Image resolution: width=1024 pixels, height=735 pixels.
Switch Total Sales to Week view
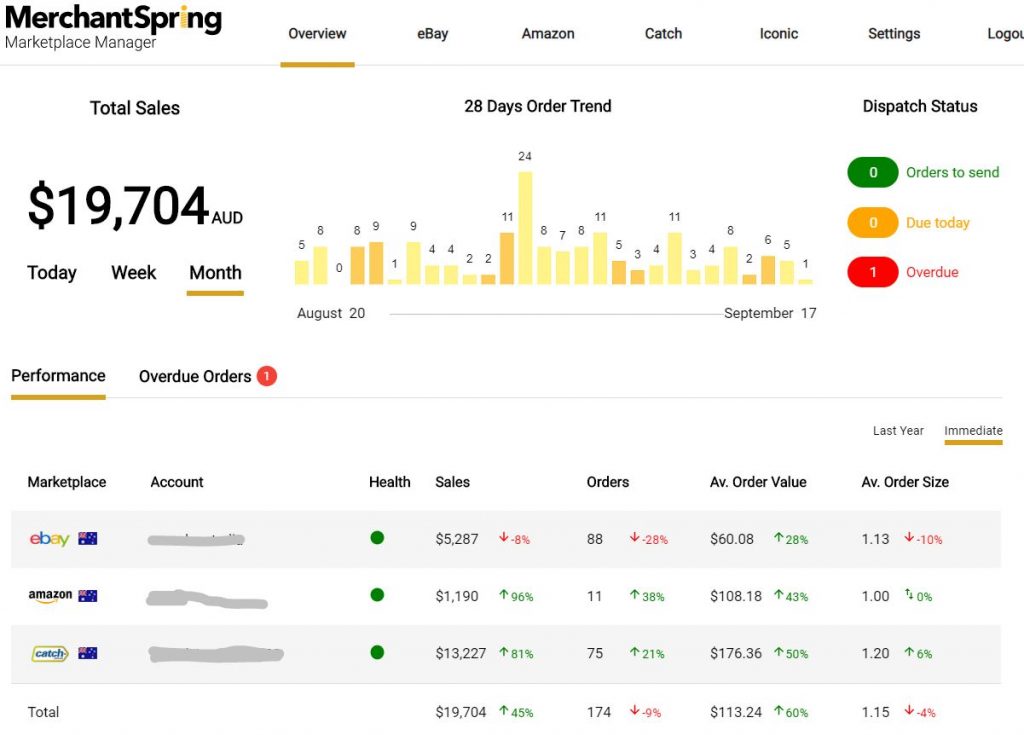coord(133,272)
